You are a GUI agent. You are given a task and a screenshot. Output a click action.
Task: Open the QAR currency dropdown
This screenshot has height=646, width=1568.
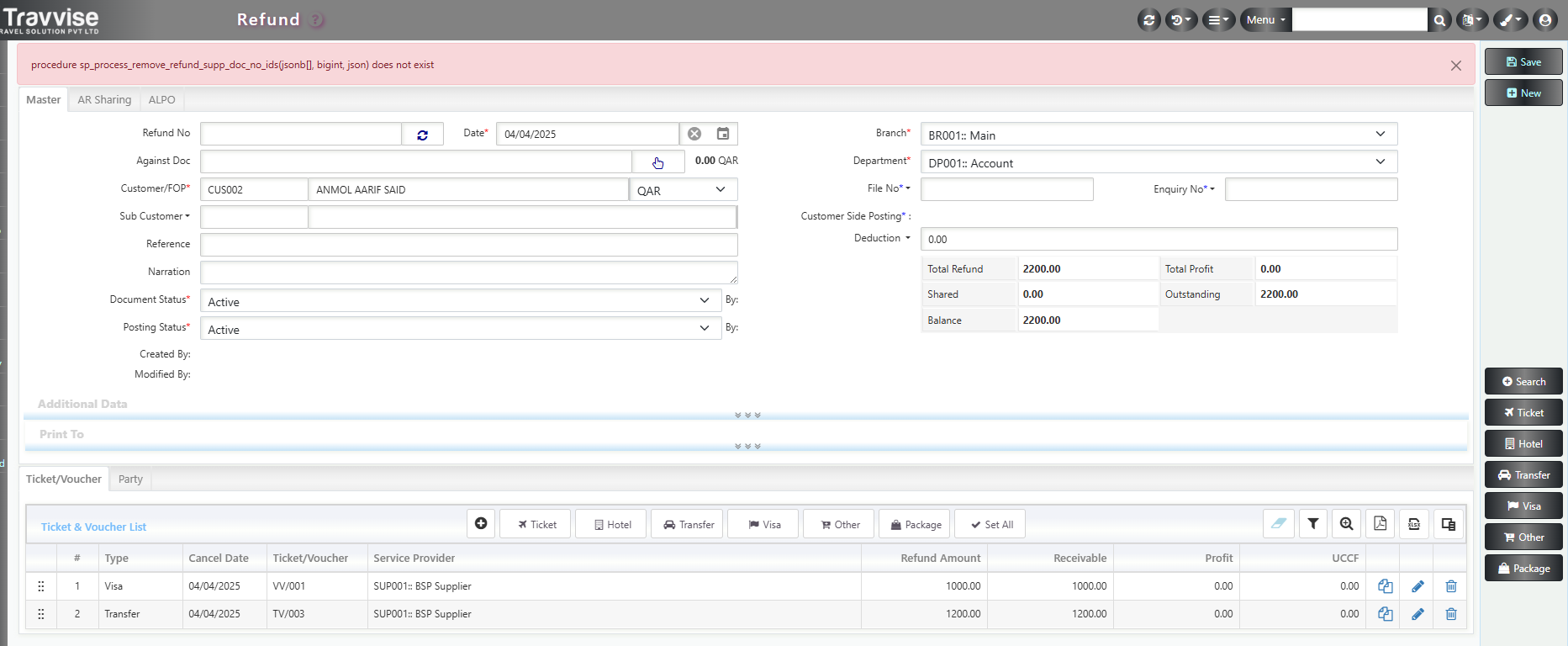[684, 190]
